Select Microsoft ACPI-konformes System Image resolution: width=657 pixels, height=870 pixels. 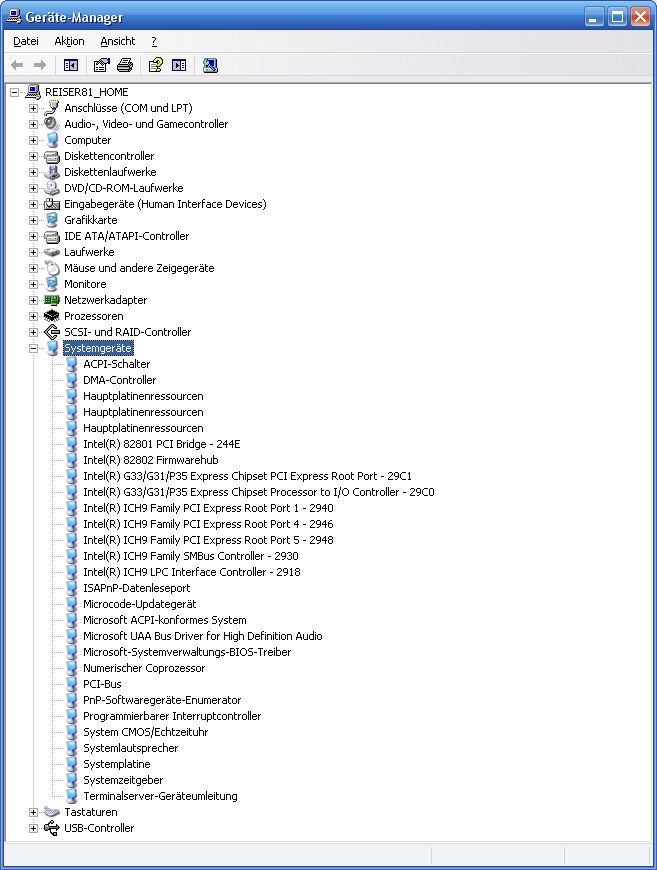click(x=165, y=620)
